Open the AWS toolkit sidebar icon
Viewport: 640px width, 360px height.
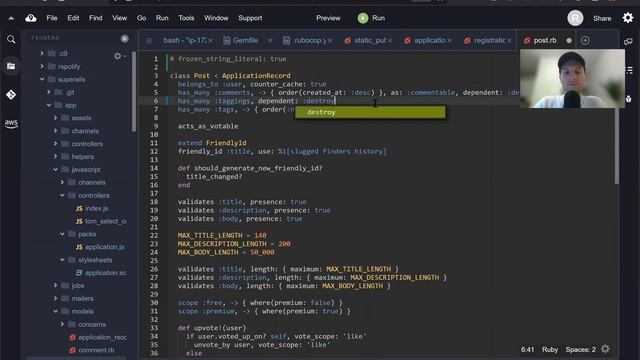tap(11, 123)
